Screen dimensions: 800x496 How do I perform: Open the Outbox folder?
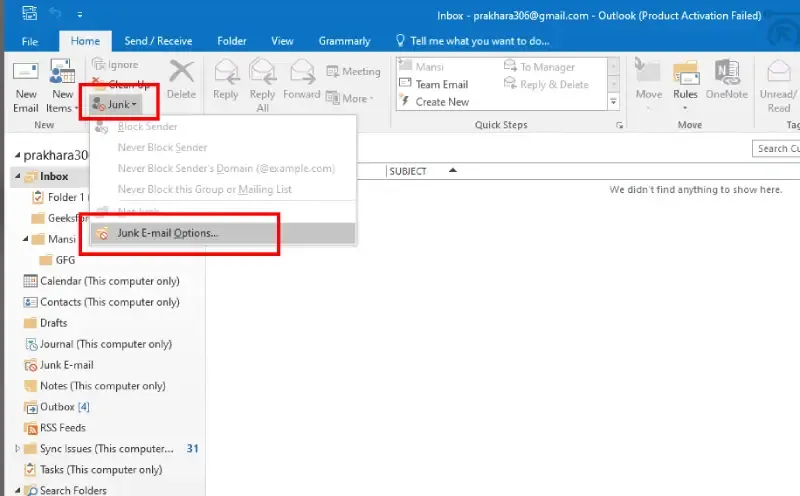pyautogui.click(x=58, y=407)
